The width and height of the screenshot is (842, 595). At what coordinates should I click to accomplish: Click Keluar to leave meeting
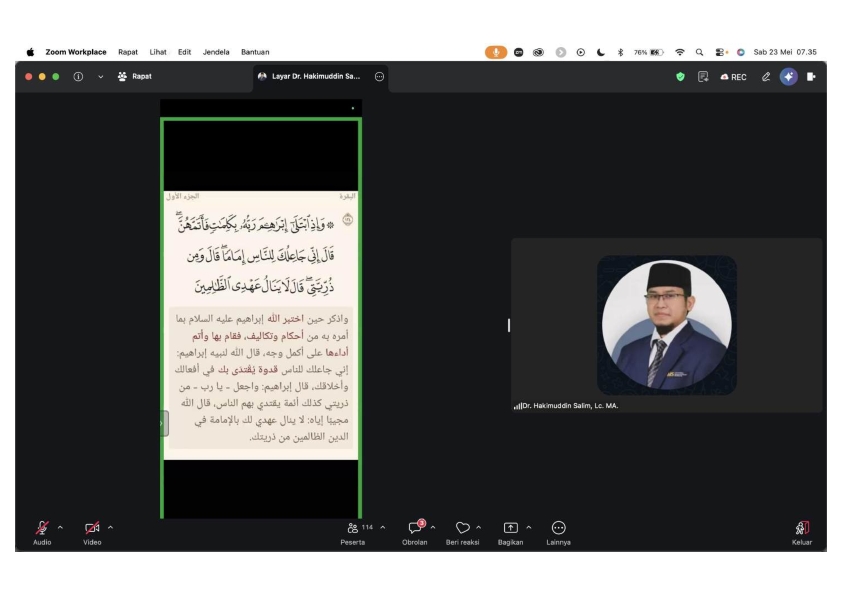pos(802,532)
